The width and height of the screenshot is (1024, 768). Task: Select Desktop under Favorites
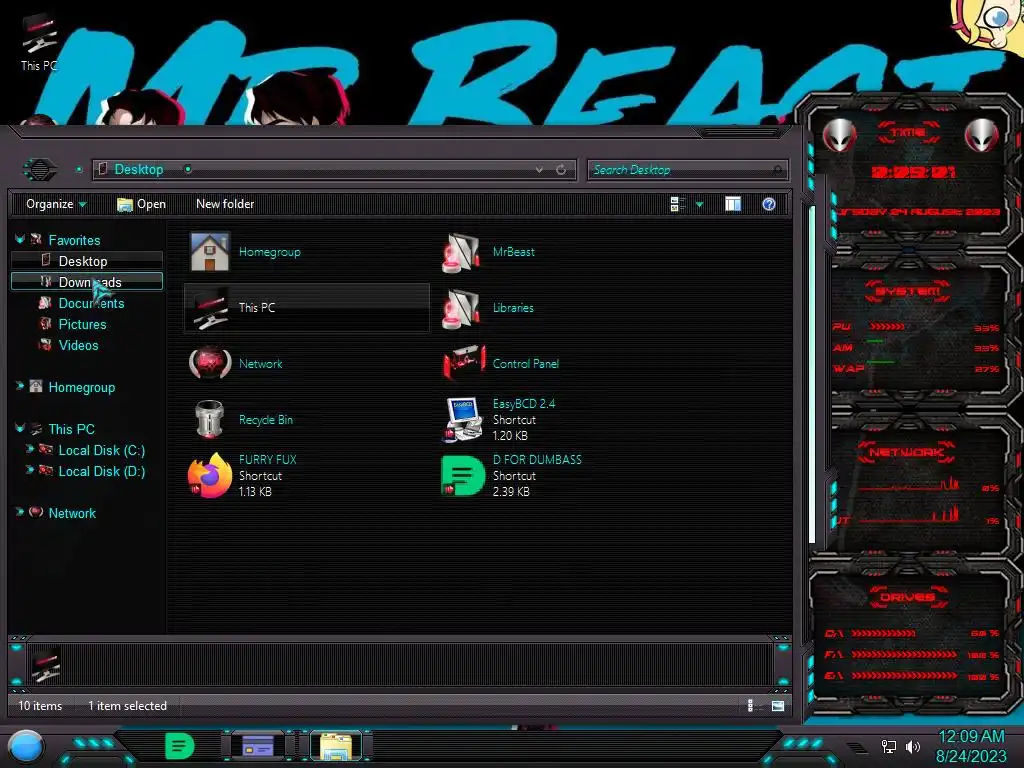pyautogui.click(x=87, y=261)
